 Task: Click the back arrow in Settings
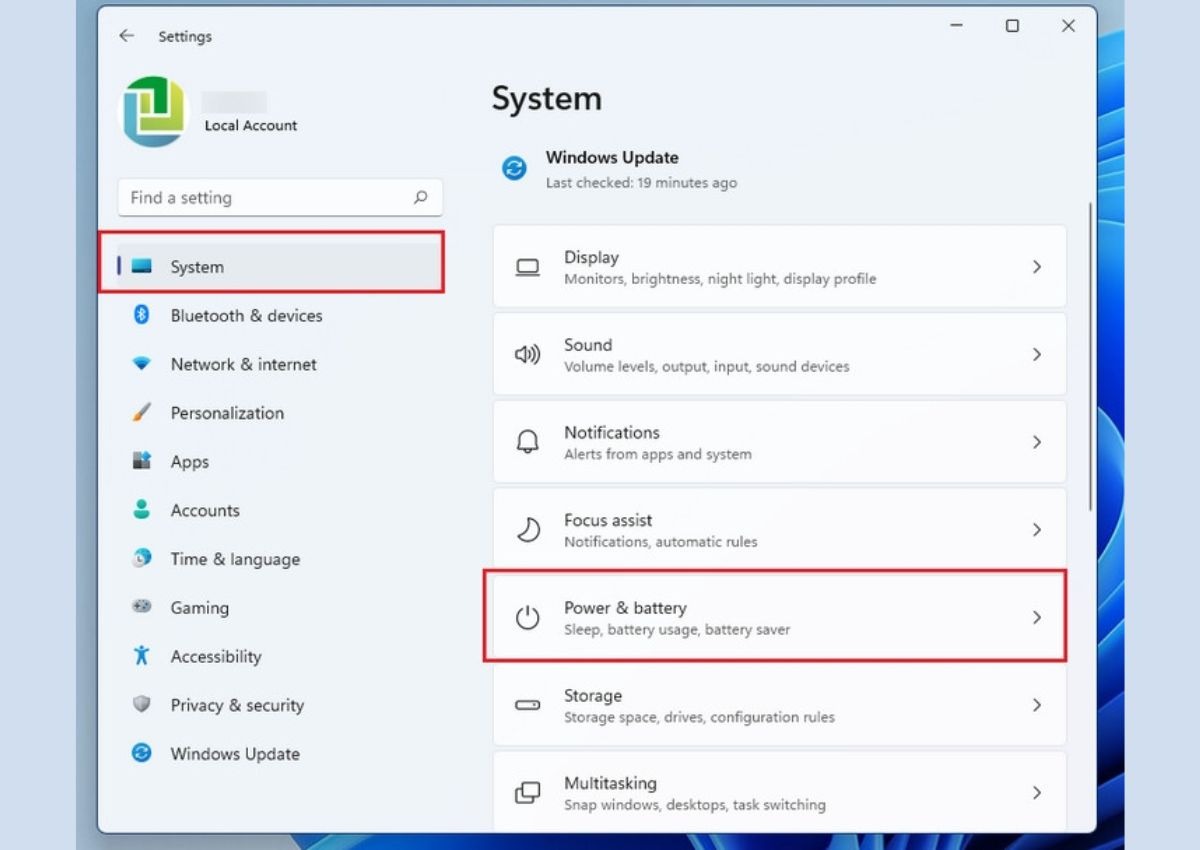coord(126,36)
